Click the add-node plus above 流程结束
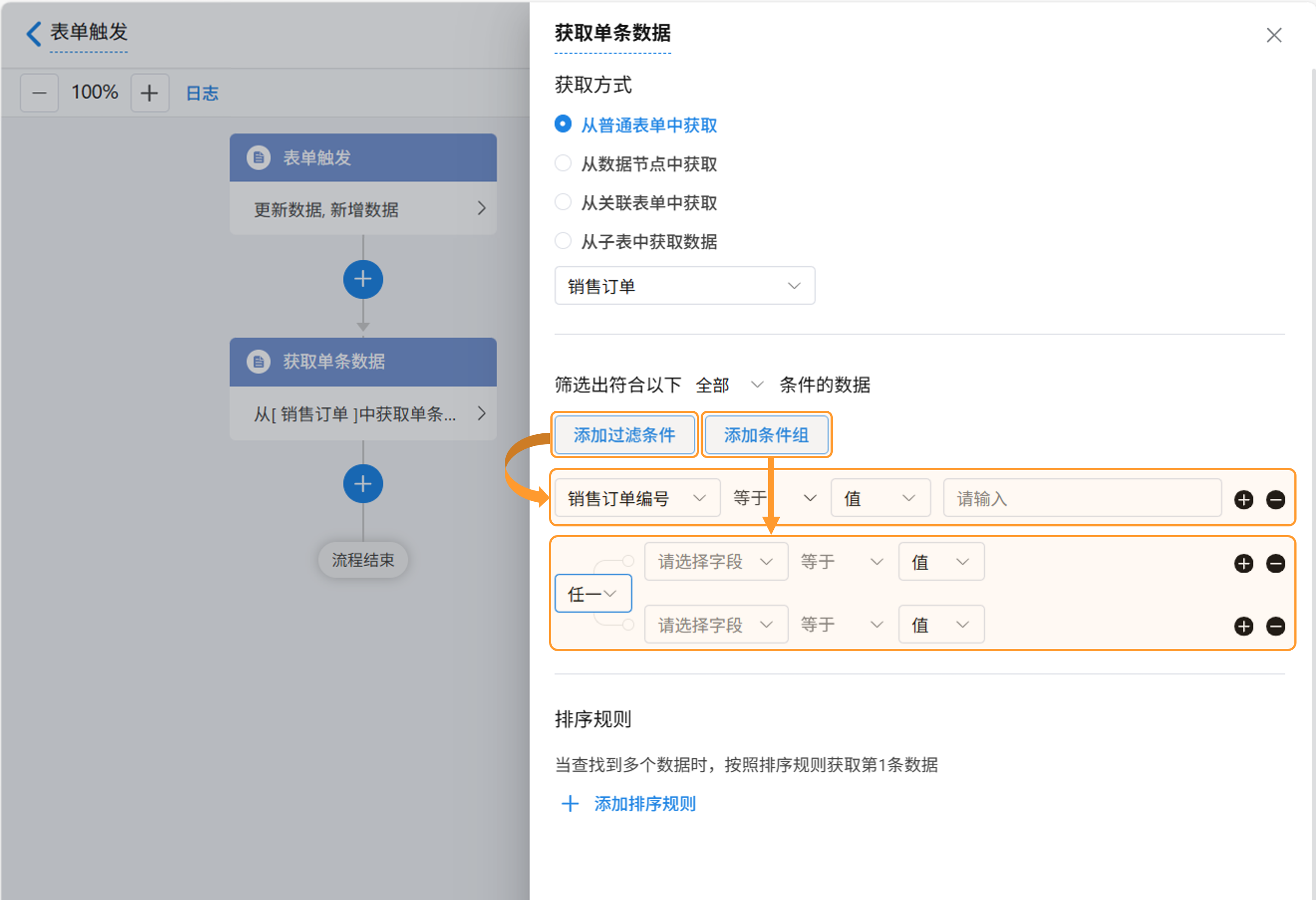Screen dimensions: 1316x900 coord(363,484)
